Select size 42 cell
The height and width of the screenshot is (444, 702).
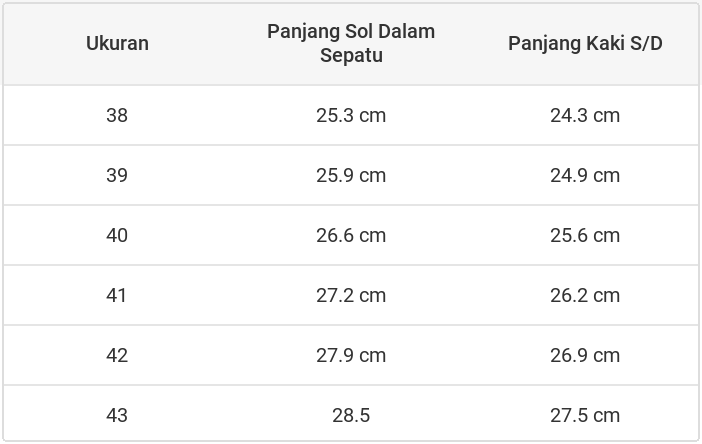117,355
